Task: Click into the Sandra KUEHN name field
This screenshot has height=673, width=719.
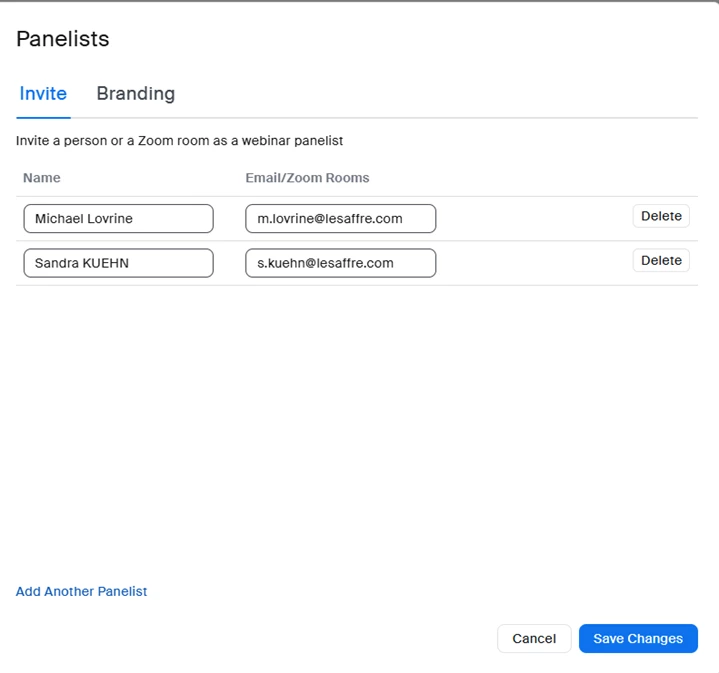Action: (x=118, y=262)
